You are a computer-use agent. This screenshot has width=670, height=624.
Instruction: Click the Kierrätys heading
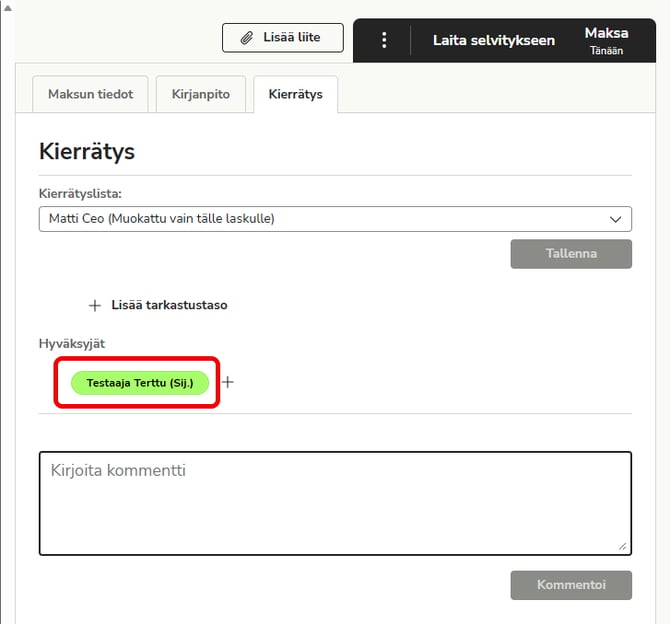pos(87,152)
